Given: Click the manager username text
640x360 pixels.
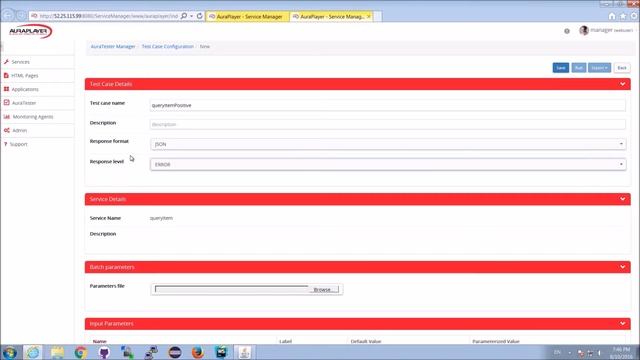Looking at the screenshot, I should coord(601,30).
